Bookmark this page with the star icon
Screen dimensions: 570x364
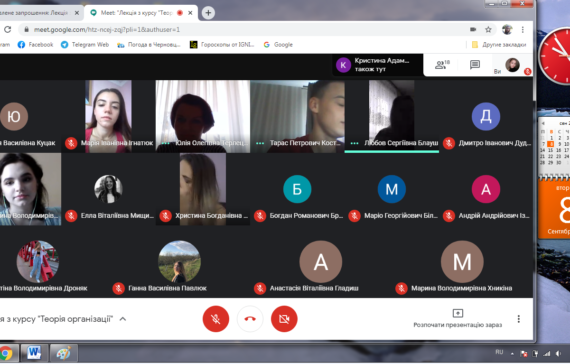tap(488, 29)
